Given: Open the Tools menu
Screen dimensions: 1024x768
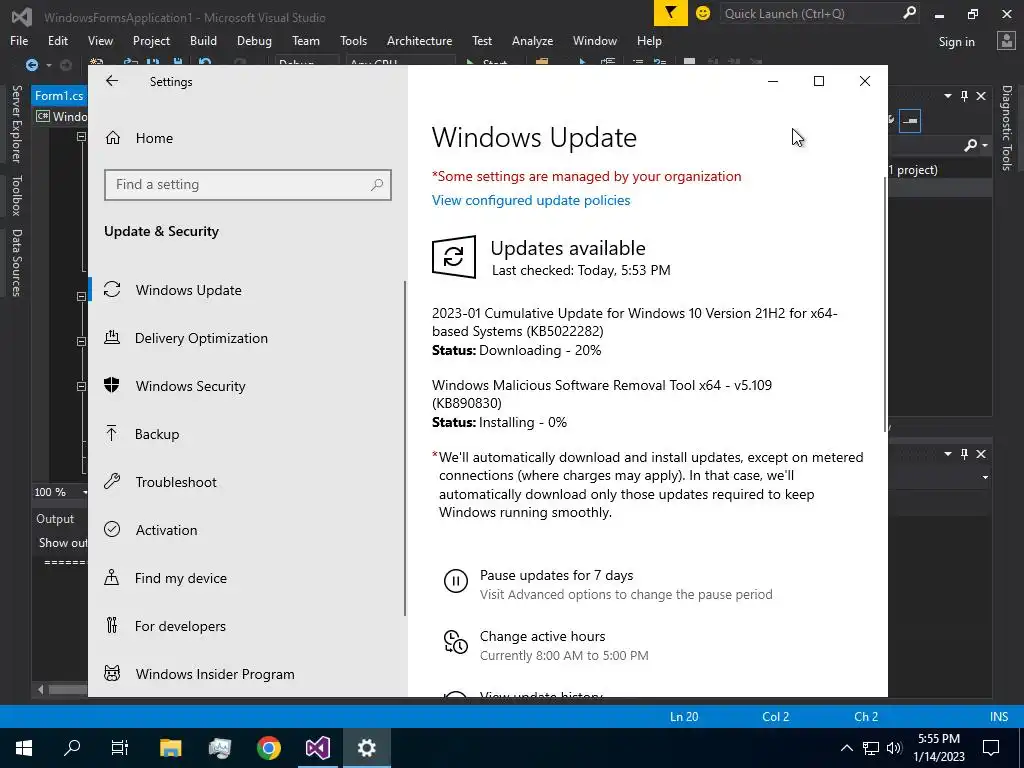Looking at the screenshot, I should (x=353, y=40).
